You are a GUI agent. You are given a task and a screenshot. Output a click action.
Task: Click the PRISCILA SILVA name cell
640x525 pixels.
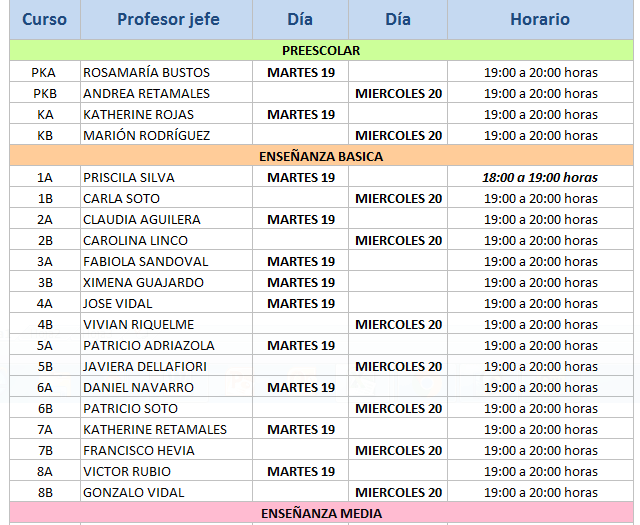tap(129, 177)
